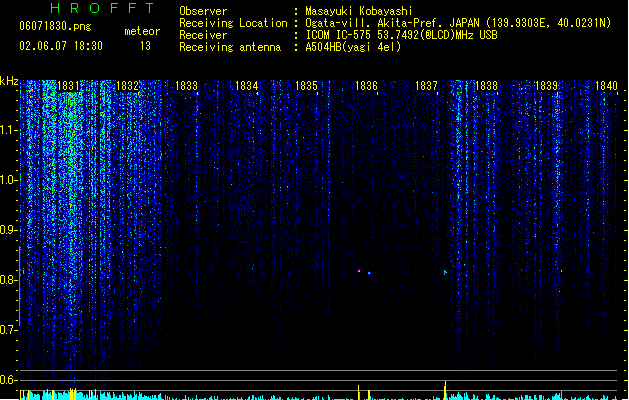Click the date 02.06.07 18:30

tap(61, 46)
